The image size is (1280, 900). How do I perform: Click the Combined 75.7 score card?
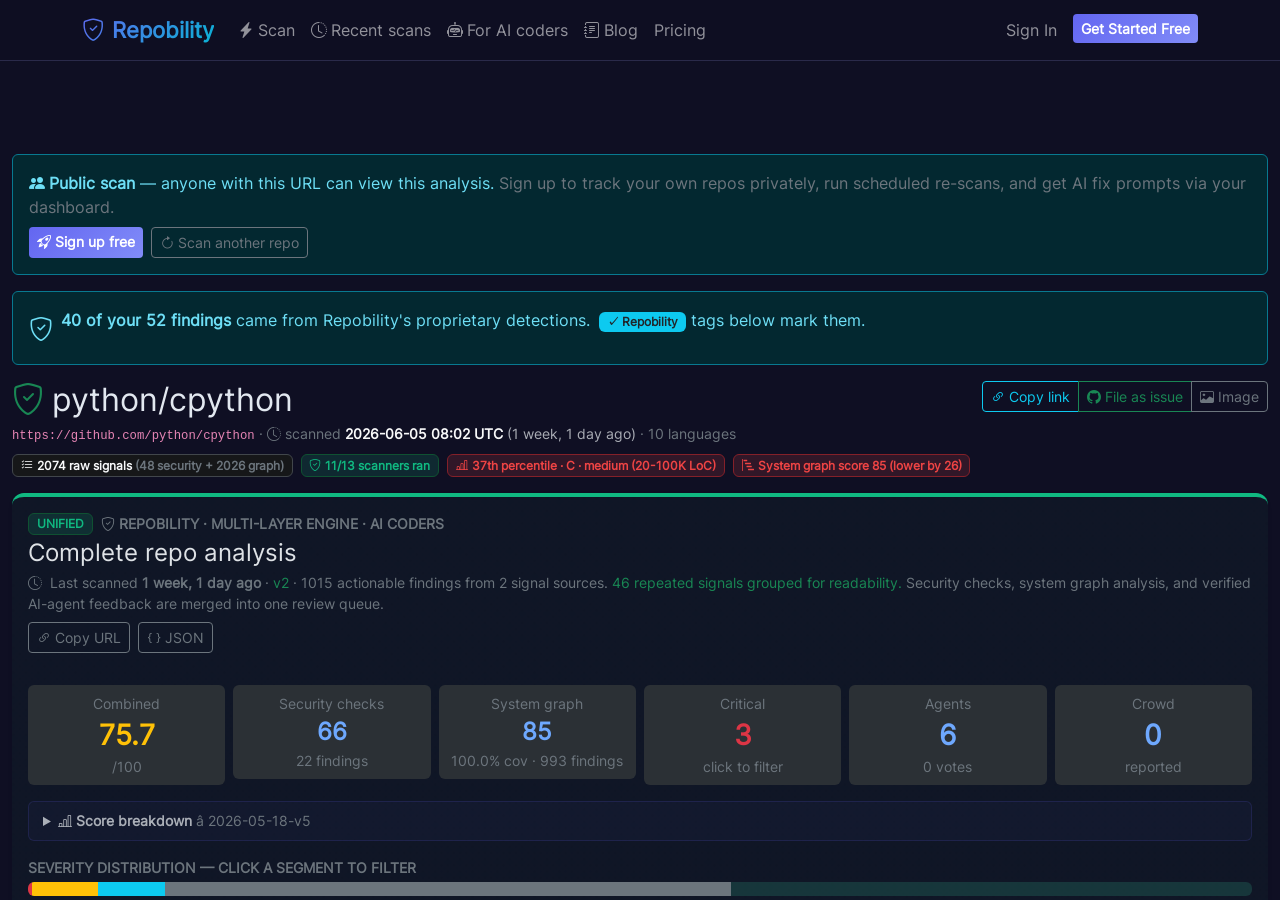point(126,735)
